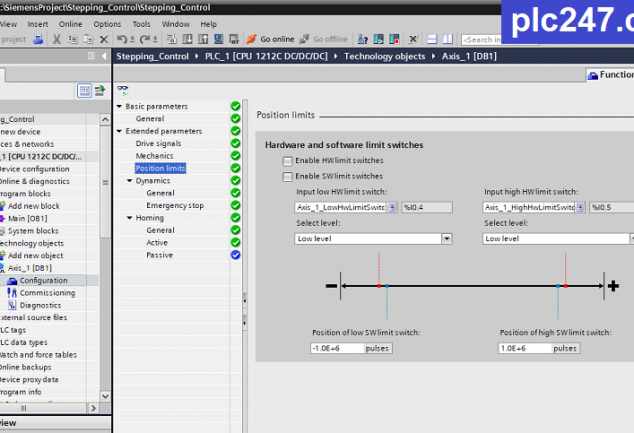Click the Redo arrow icon
This screenshot has width=634, height=433.
(x=145, y=39)
